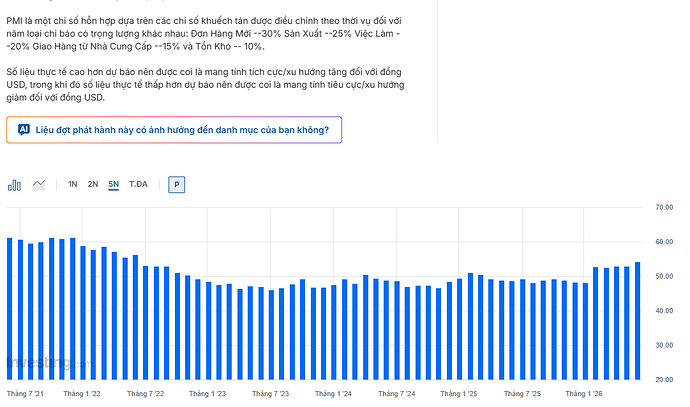690x407 pixels.
Task: Click x-axis label Tháng 7 '21
Action: (x=25, y=394)
